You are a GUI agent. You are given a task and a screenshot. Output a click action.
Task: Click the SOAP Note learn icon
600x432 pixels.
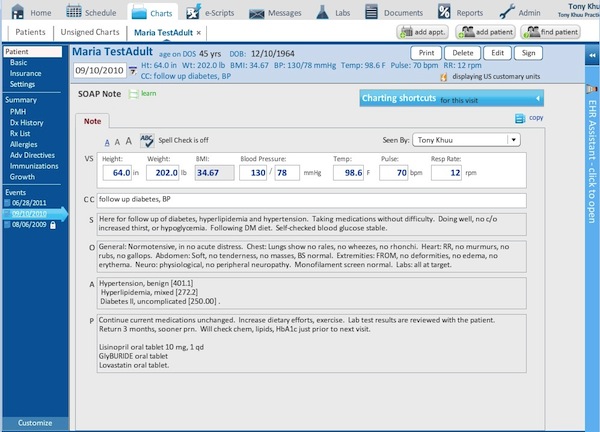coord(134,94)
